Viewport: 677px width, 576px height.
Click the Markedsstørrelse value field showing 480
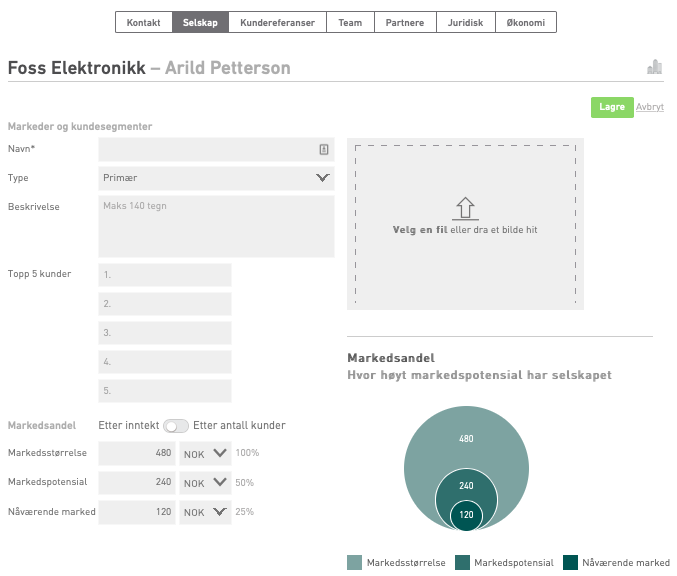pos(137,453)
